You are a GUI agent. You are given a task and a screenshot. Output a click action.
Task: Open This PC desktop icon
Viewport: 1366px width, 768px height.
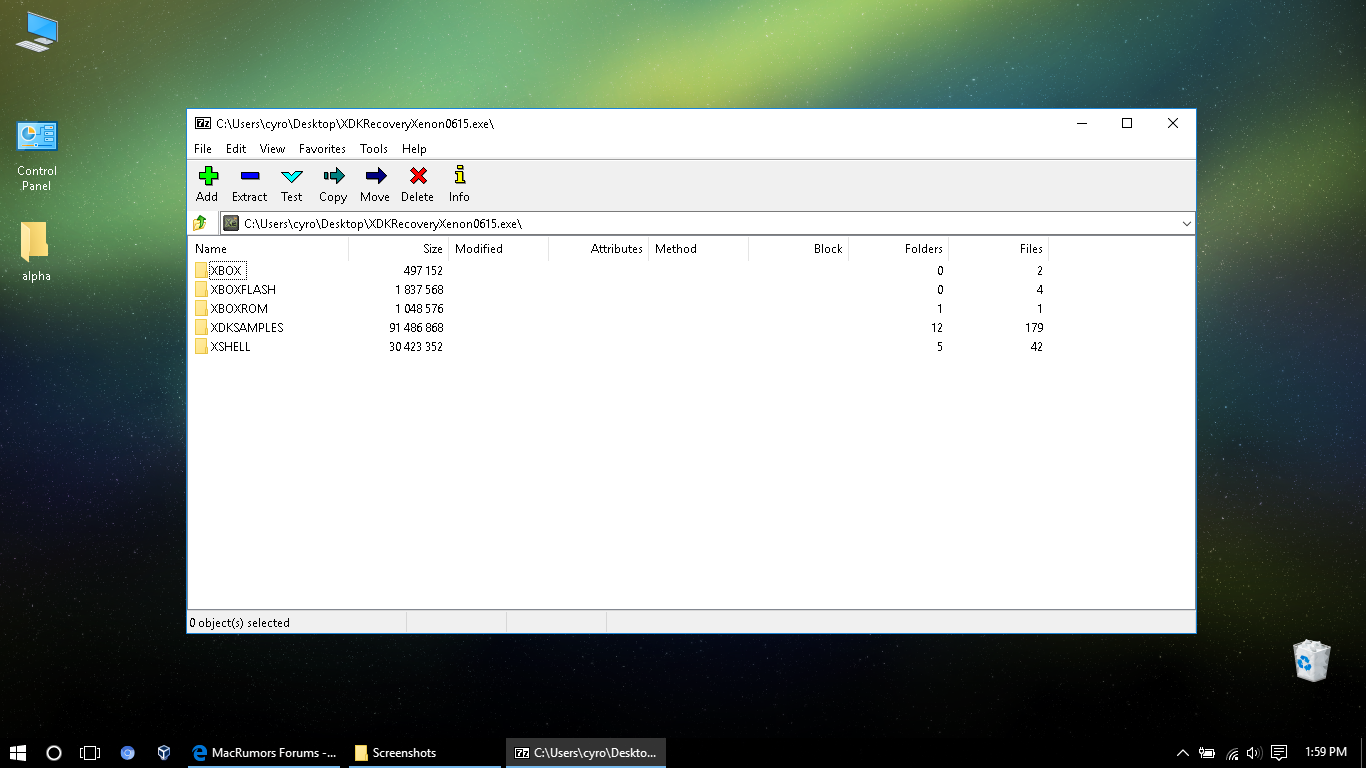point(37,32)
